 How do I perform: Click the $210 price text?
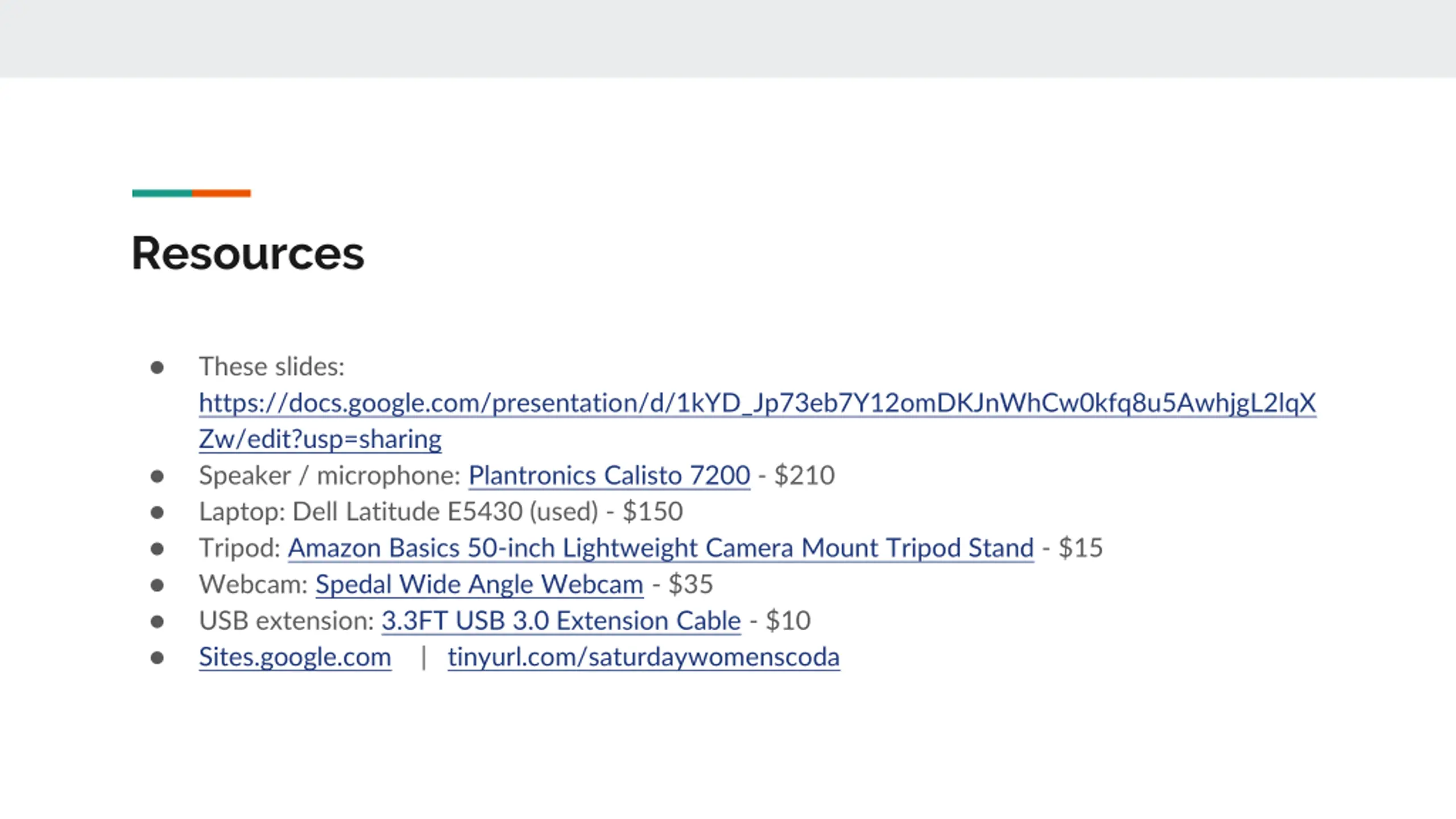click(x=805, y=475)
